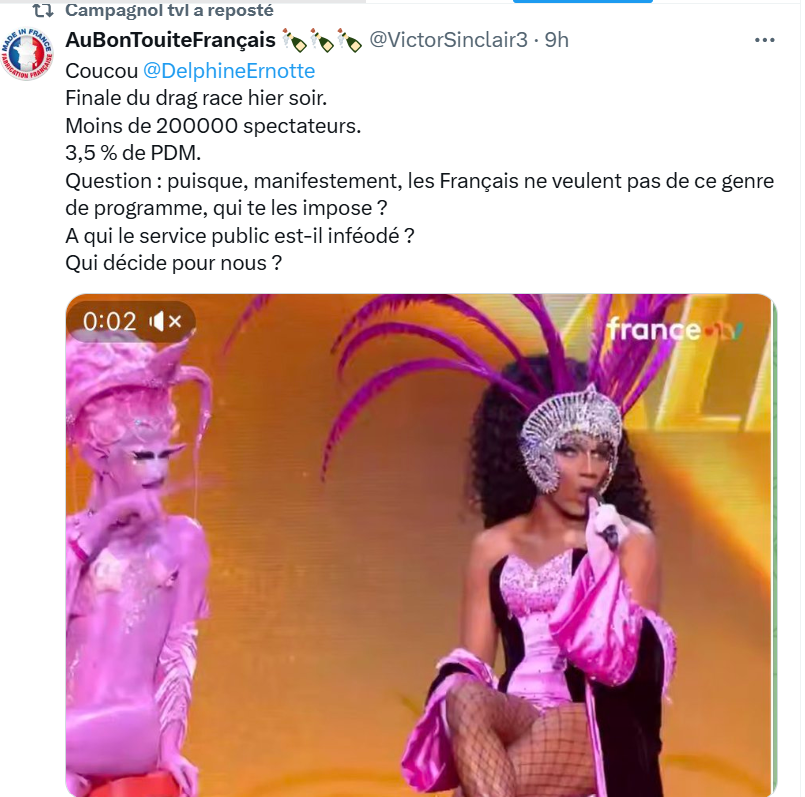Click the 'Qui décide pour nous ?' line
This screenshot has width=805, height=797.
pyautogui.click(x=174, y=263)
